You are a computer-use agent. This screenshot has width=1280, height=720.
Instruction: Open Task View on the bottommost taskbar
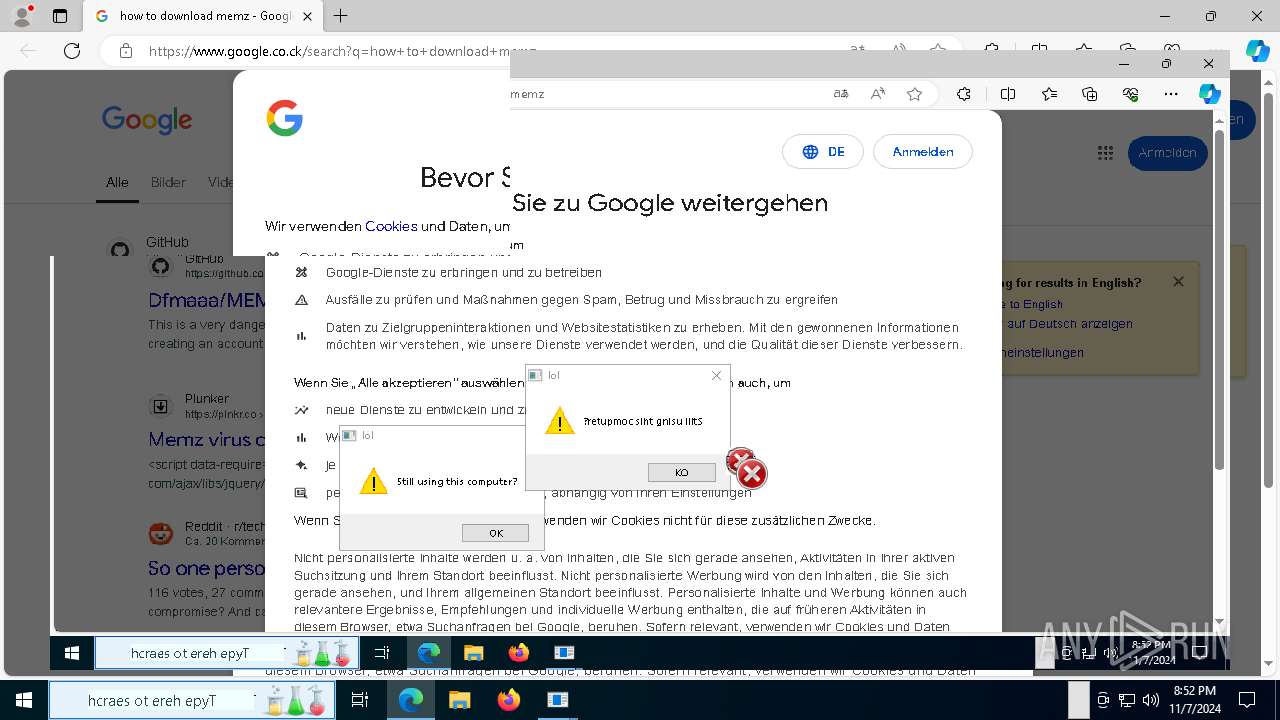point(361,700)
